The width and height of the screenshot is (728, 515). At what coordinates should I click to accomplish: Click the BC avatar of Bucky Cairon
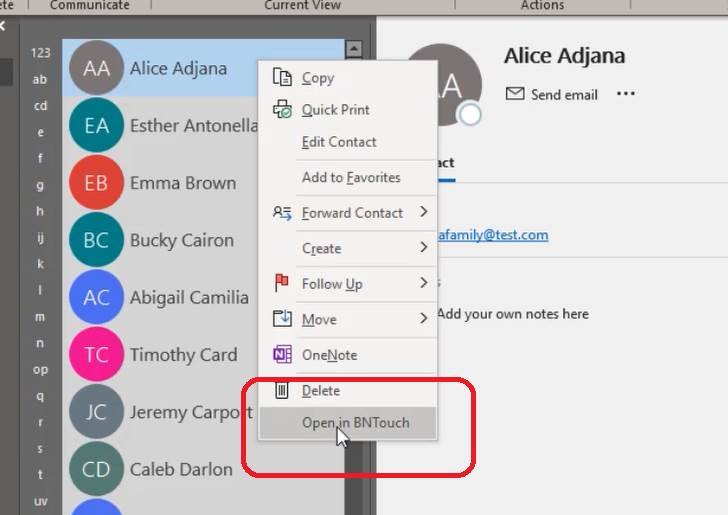tap(96, 240)
